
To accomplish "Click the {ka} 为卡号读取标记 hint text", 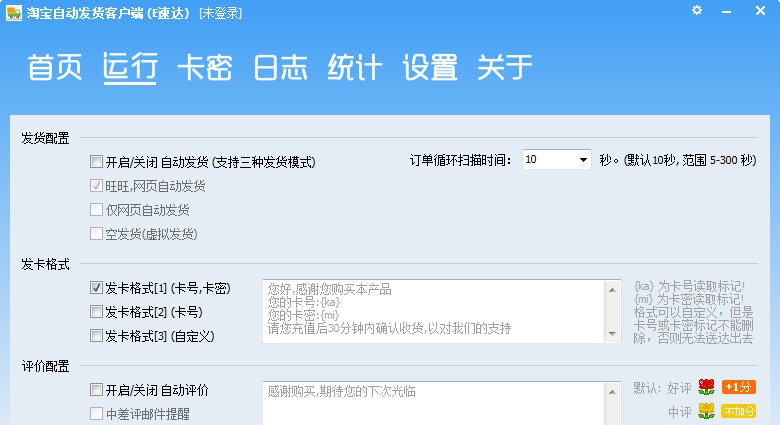I will [x=689, y=286].
